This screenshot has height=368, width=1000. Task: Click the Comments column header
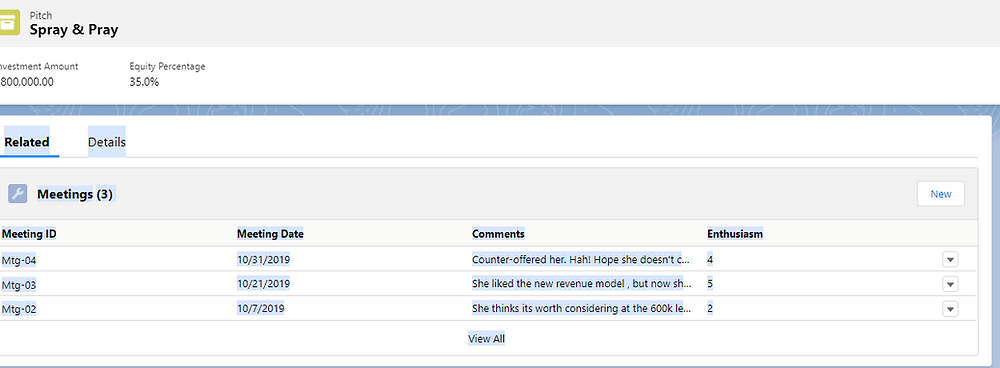(498, 234)
